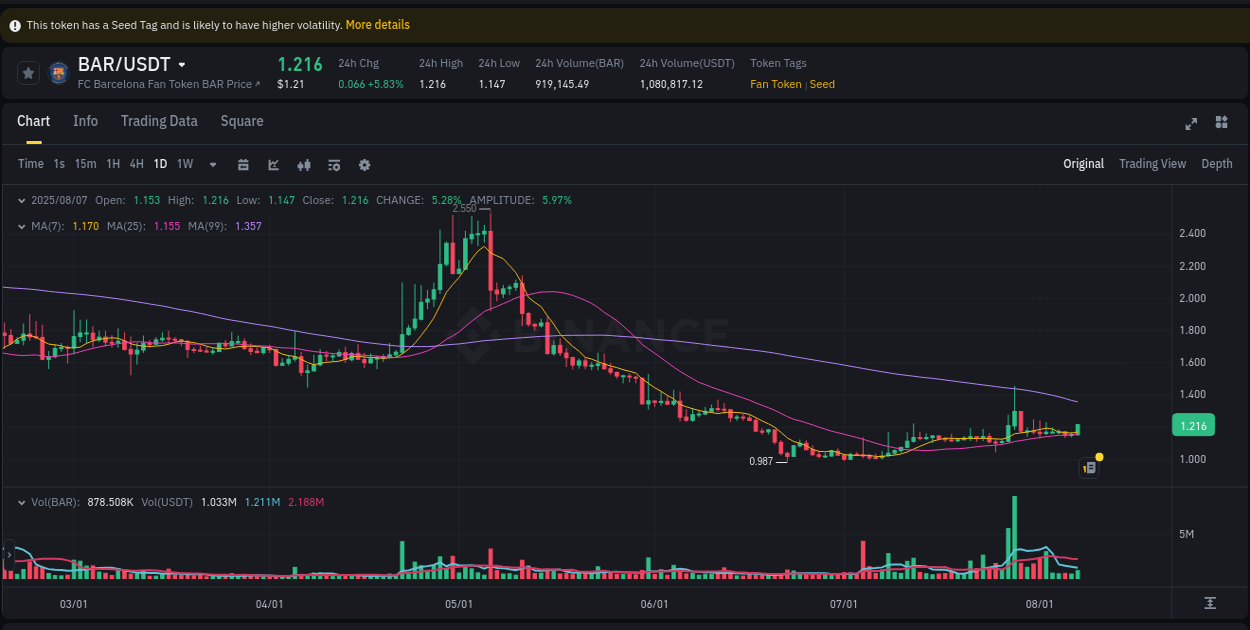Expand the interval dropdown next to 1W

click(x=211, y=164)
